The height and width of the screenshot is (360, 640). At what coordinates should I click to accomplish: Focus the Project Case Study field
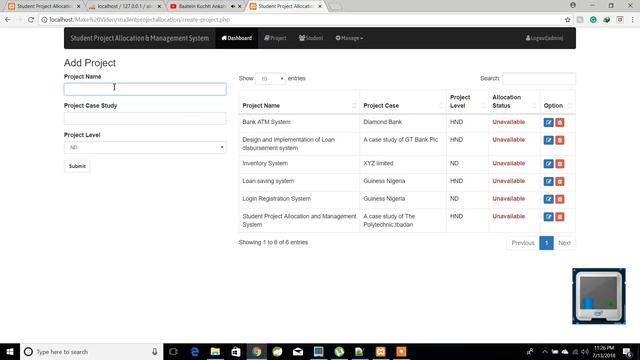[x=145, y=118]
